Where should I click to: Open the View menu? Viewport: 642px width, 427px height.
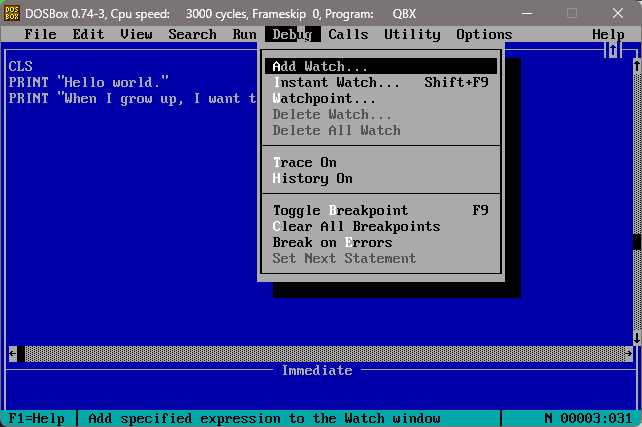136,34
